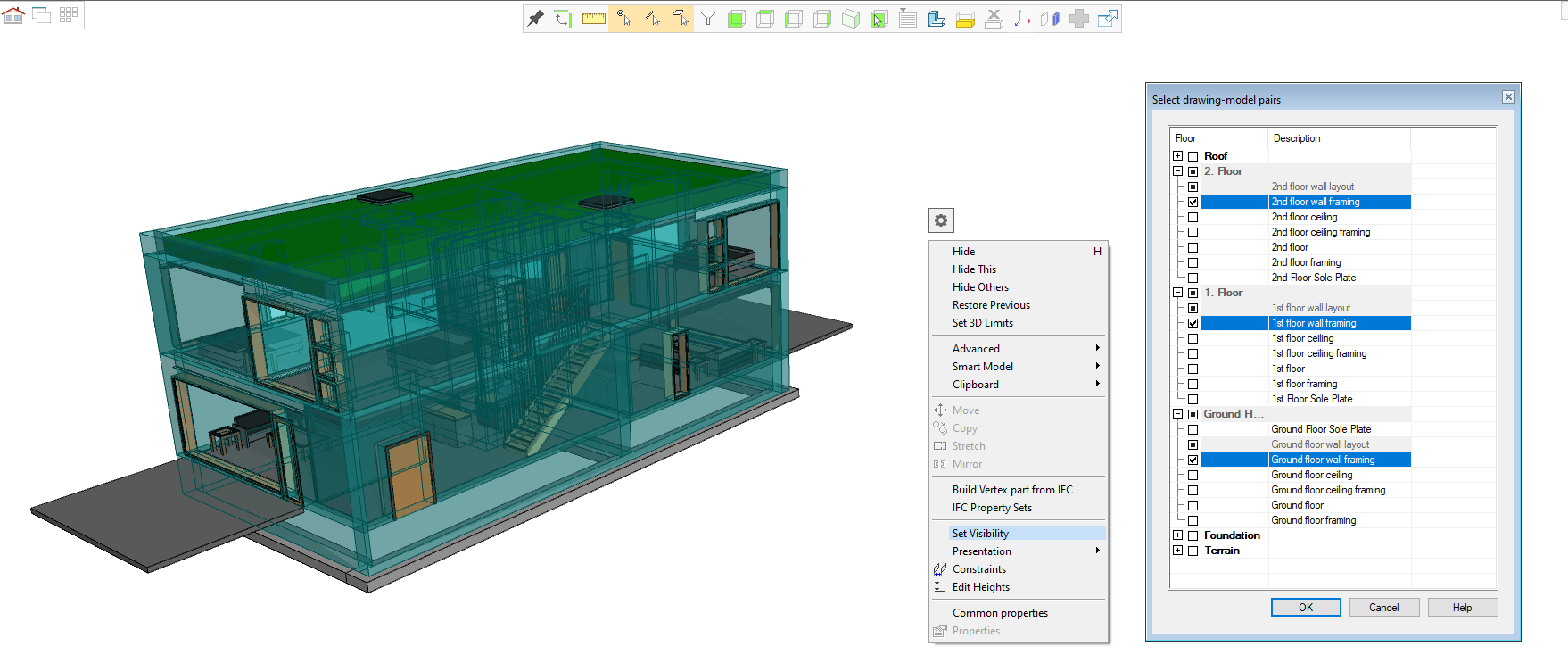Click the grid of squares icon
This screenshot has width=1568, height=655.
69,15
